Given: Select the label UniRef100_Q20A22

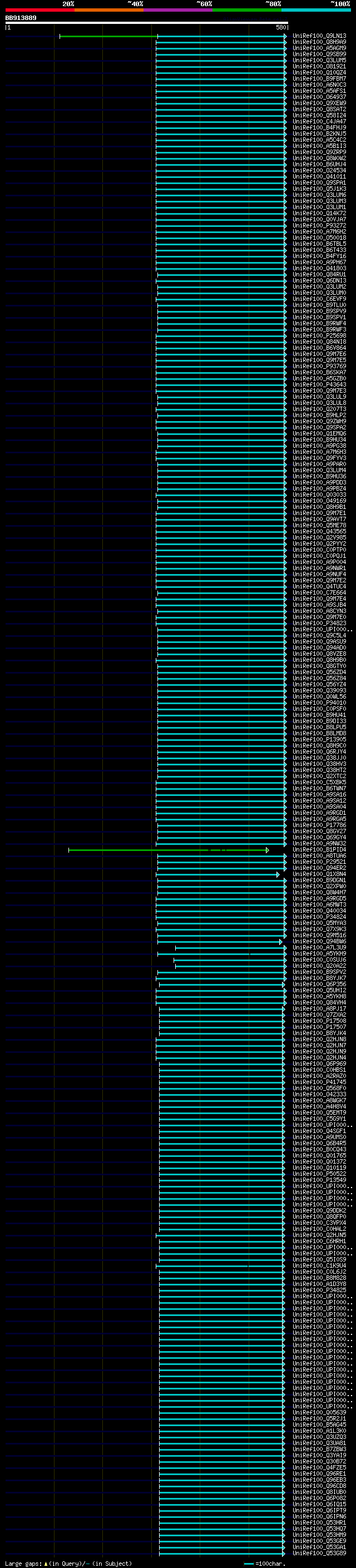Looking at the screenshot, I should click(x=319, y=966).
